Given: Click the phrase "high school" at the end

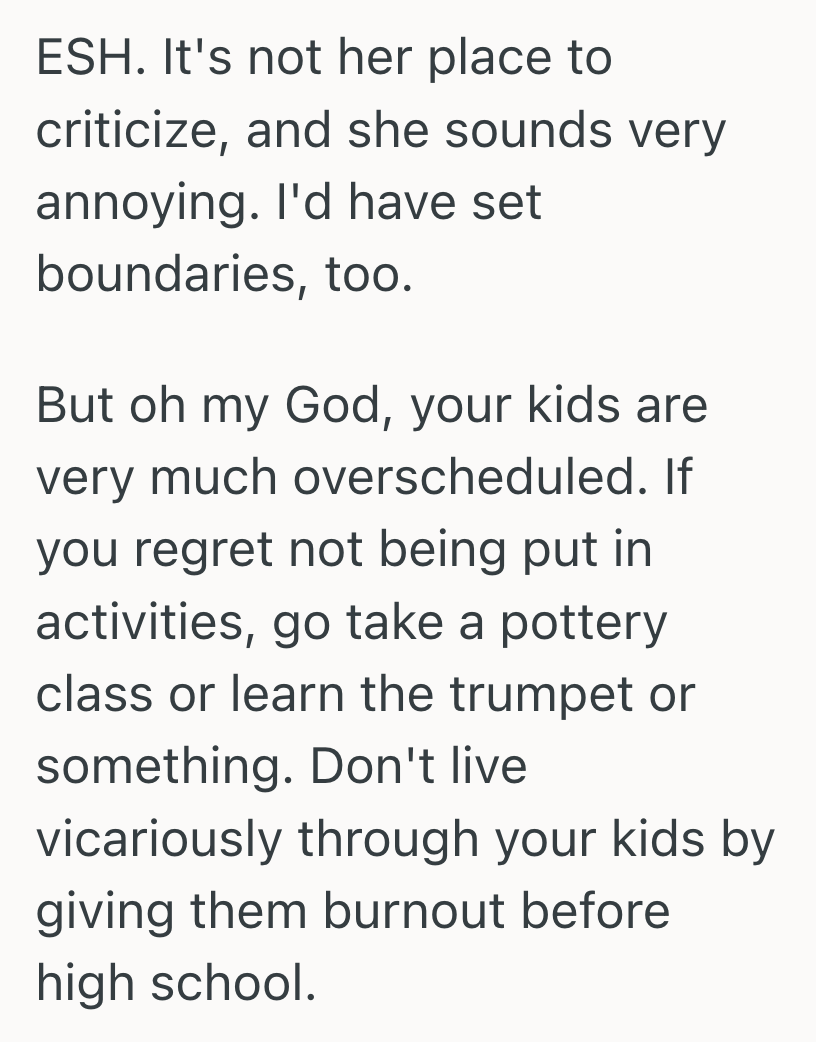Looking at the screenshot, I should pyautogui.click(x=169, y=982).
